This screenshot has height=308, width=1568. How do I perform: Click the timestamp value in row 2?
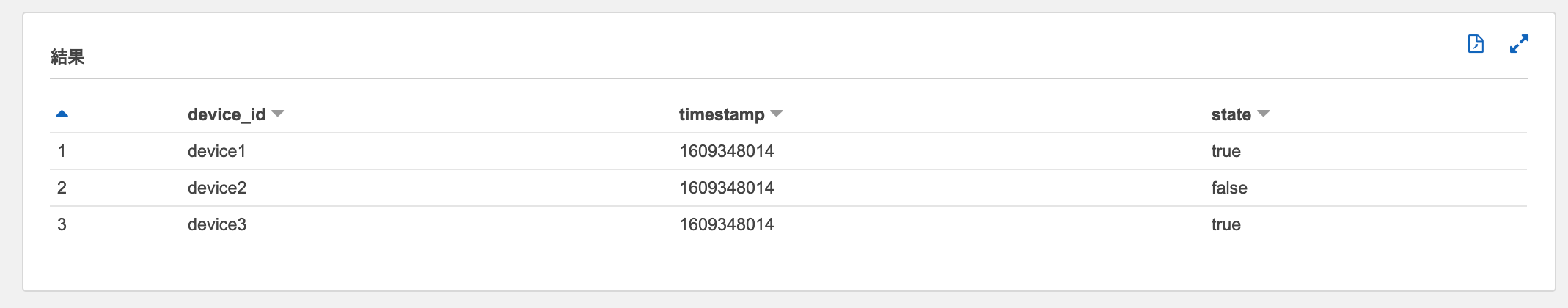coord(726,188)
